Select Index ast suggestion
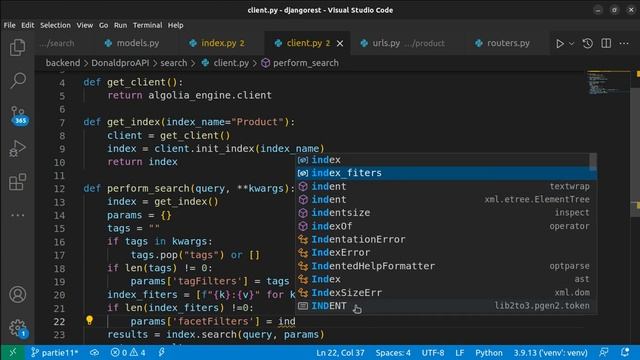Viewport: 640px width, 360px height. tap(446, 279)
